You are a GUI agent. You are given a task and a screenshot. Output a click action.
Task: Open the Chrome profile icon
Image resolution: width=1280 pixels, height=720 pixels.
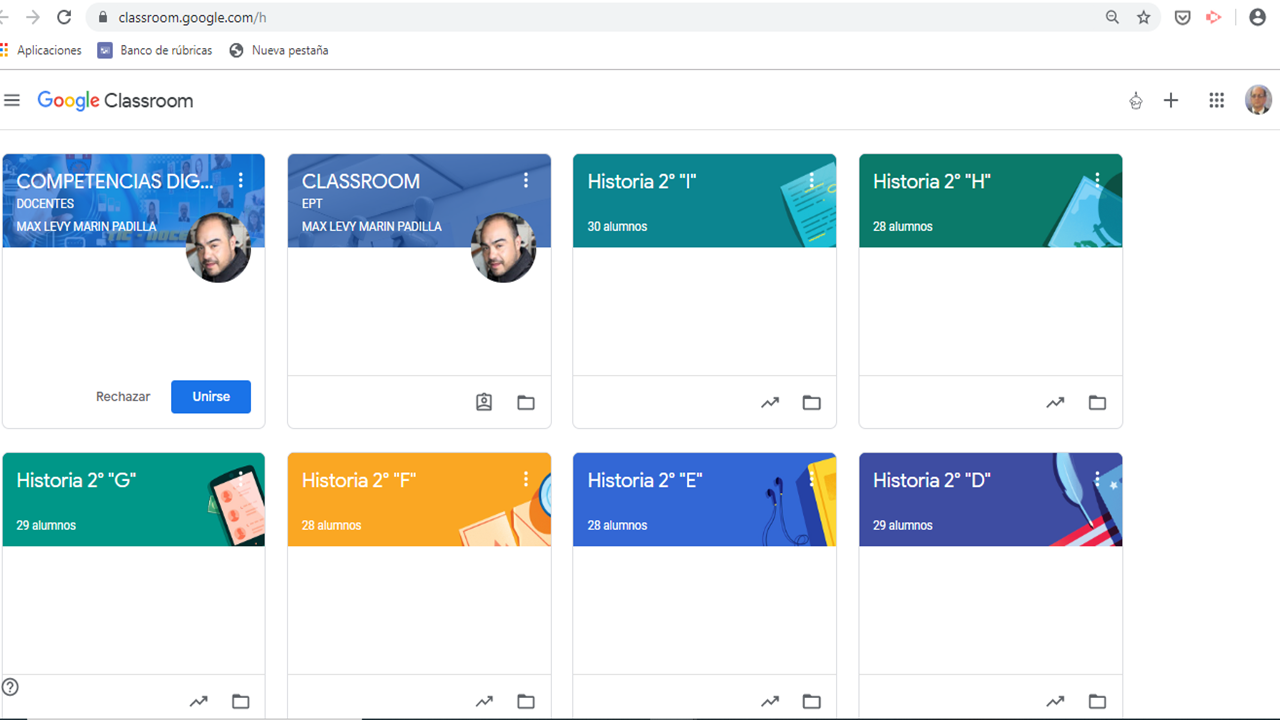click(1258, 17)
